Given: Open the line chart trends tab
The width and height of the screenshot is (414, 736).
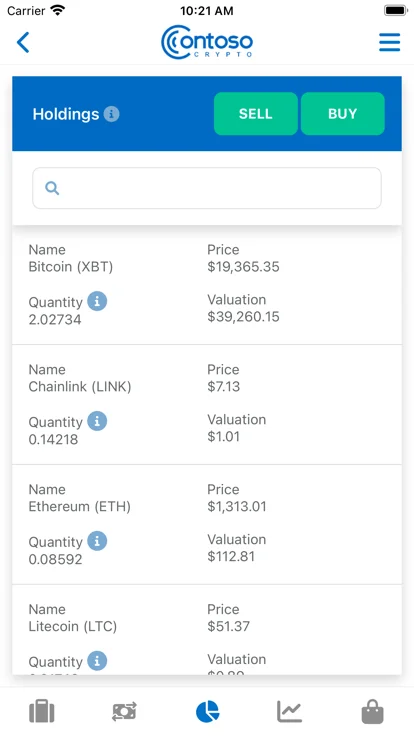Looking at the screenshot, I should tap(290, 712).
